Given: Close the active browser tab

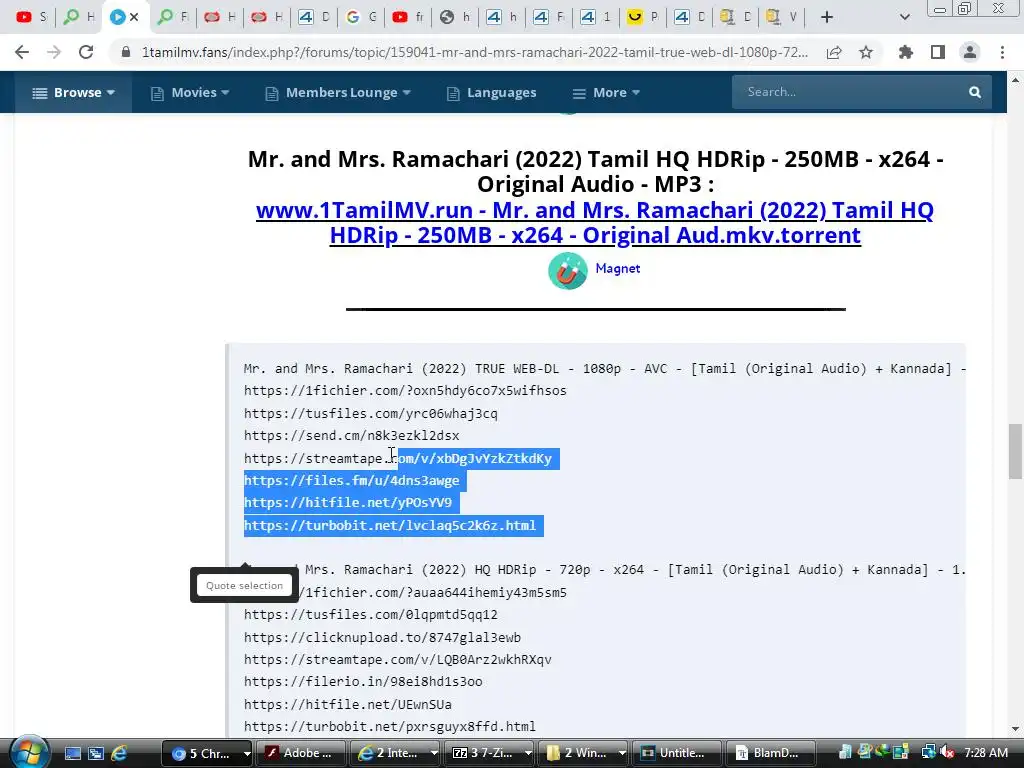Looking at the screenshot, I should (x=134, y=17).
